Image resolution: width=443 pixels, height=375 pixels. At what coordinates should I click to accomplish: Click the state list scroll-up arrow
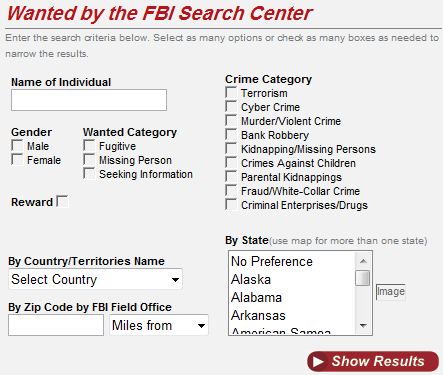[363, 261]
